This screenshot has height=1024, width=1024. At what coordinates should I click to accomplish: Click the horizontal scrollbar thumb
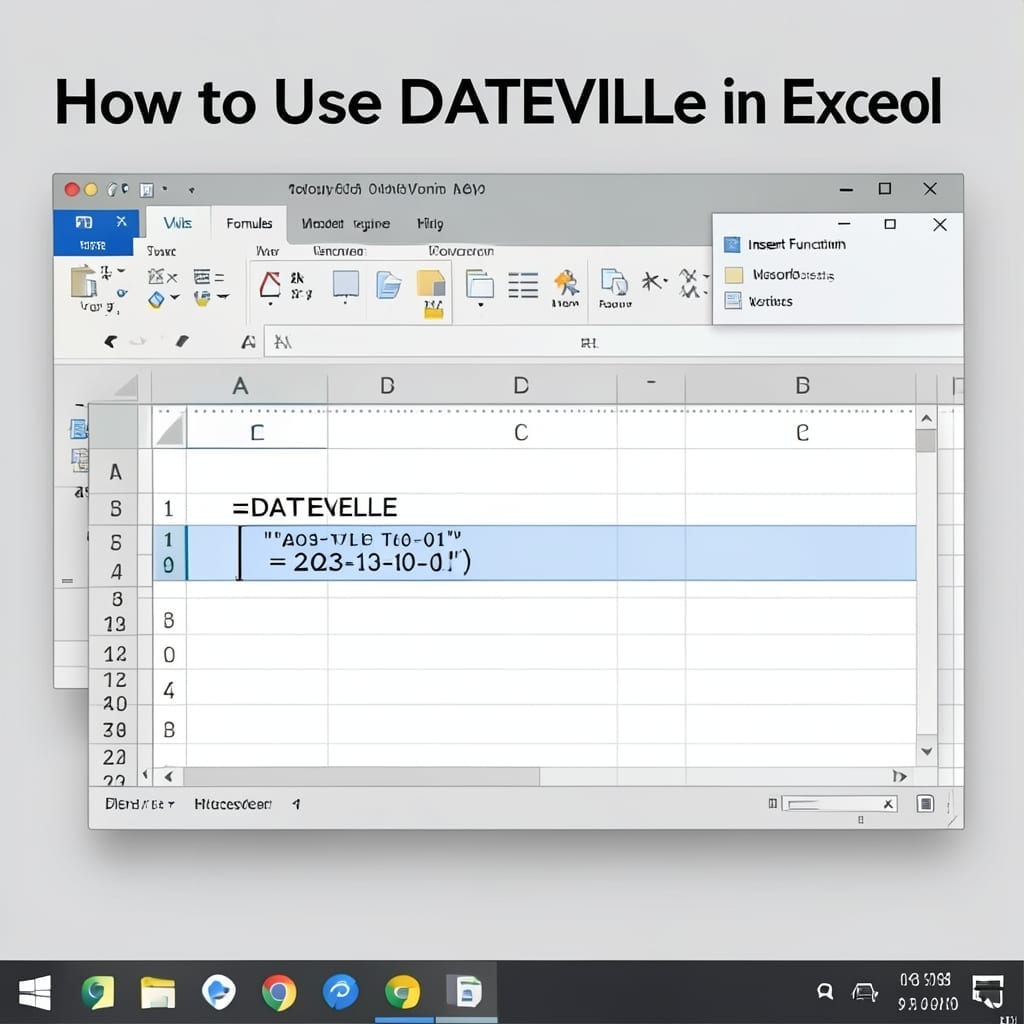coord(362,776)
